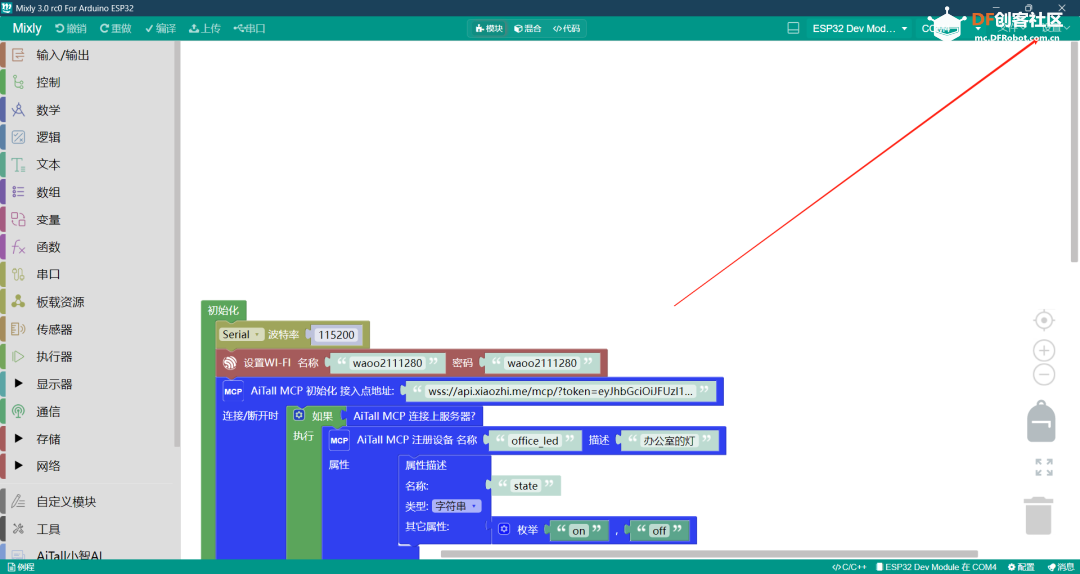The image size is (1080, 574).
Task: Click ESP32 Dev Module 在 COM4 status
Action: point(936,567)
